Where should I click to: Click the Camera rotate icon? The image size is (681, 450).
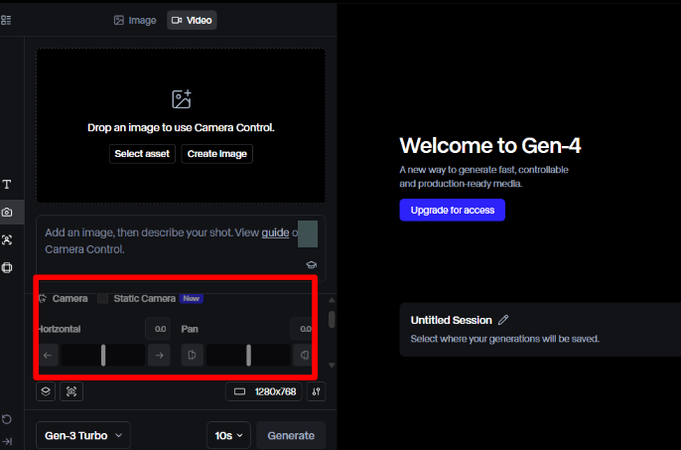click(43, 298)
